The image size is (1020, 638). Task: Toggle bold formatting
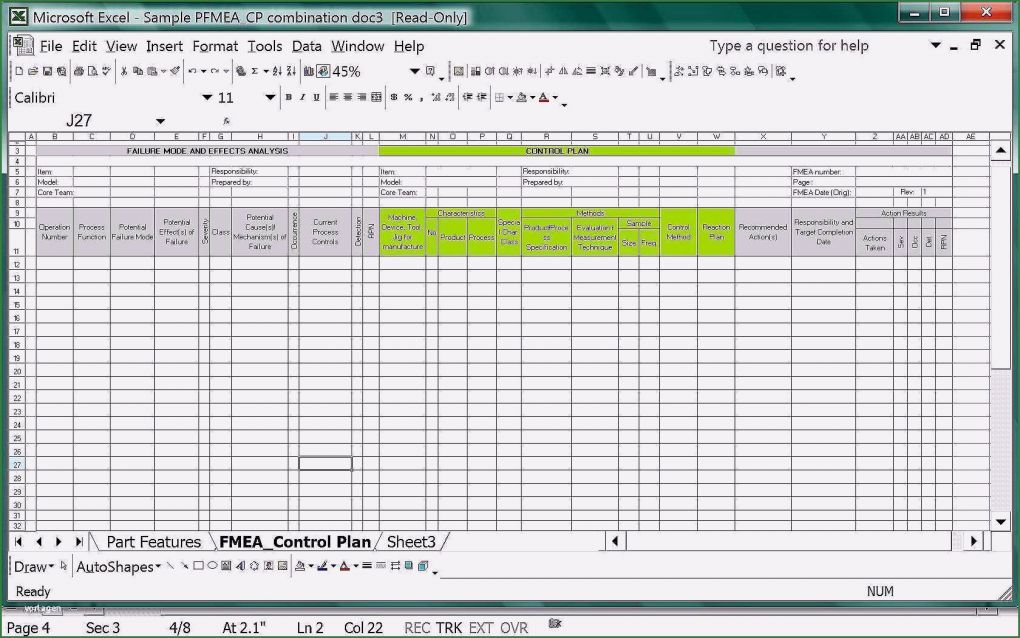coord(288,98)
